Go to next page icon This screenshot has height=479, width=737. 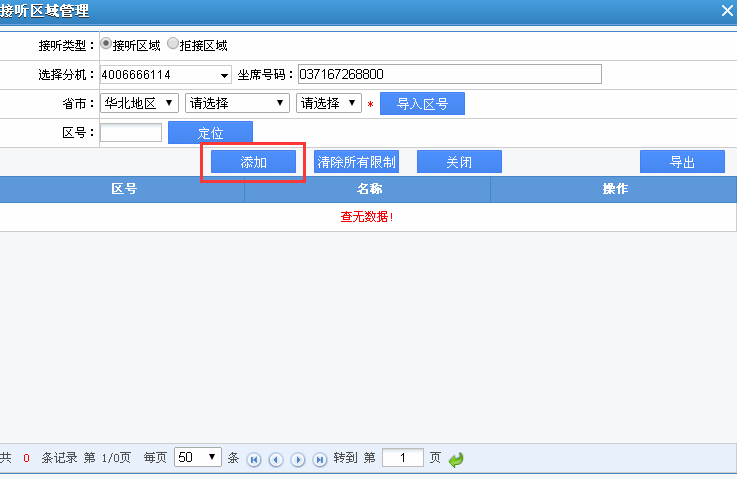click(297, 459)
